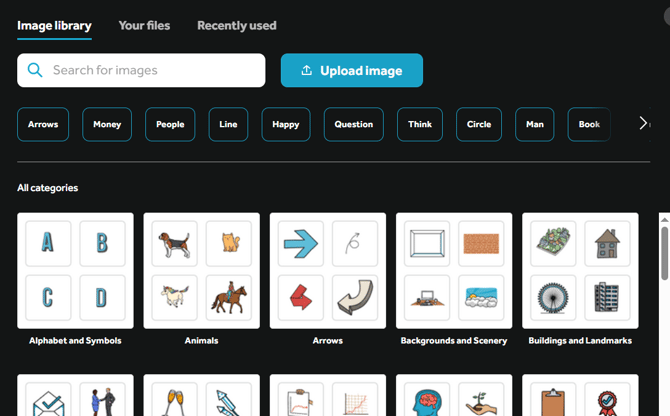Select the blue right arrow image
The width and height of the screenshot is (670, 416).
(x=300, y=244)
